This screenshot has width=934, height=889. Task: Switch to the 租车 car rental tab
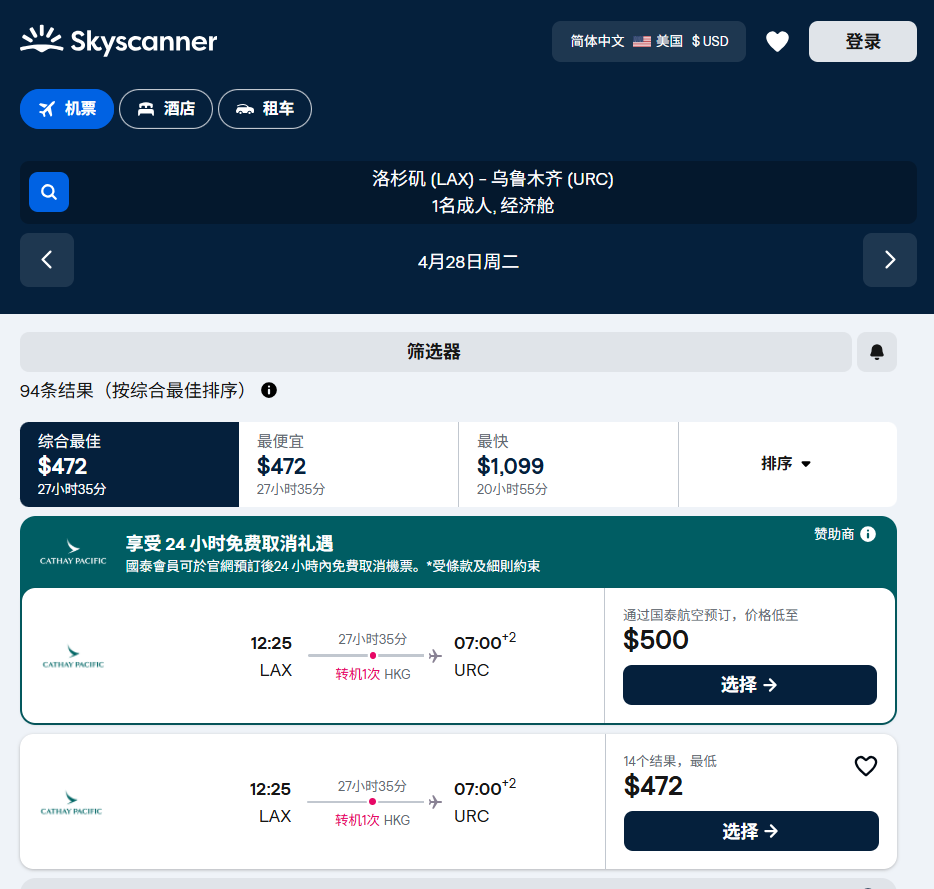click(x=265, y=109)
